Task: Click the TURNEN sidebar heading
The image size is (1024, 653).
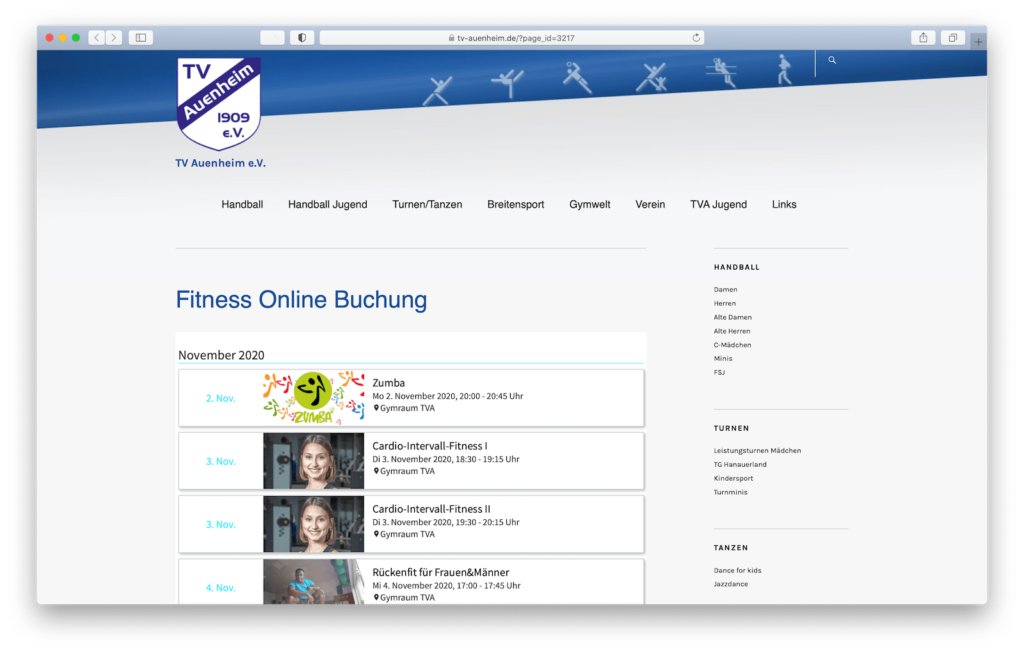Action: 731,428
